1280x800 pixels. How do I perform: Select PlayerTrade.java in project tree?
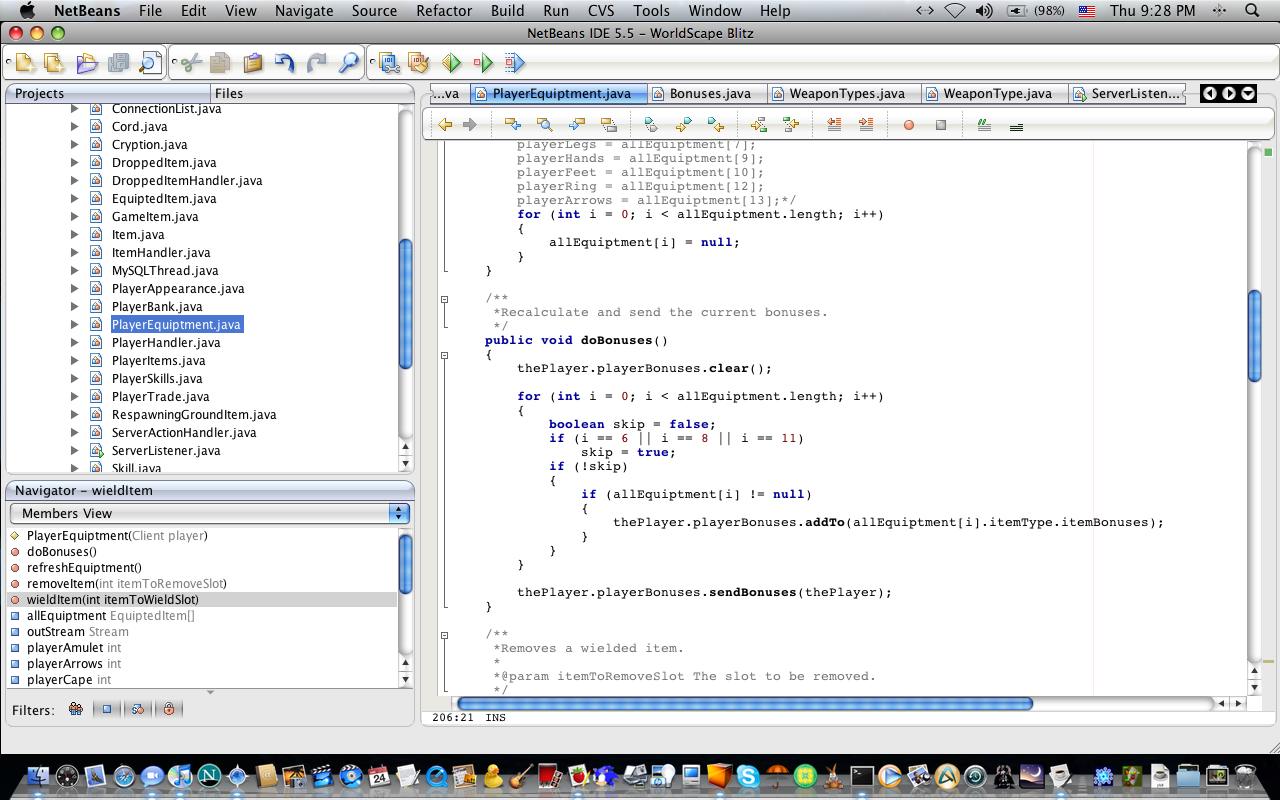[x=161, y=397]
